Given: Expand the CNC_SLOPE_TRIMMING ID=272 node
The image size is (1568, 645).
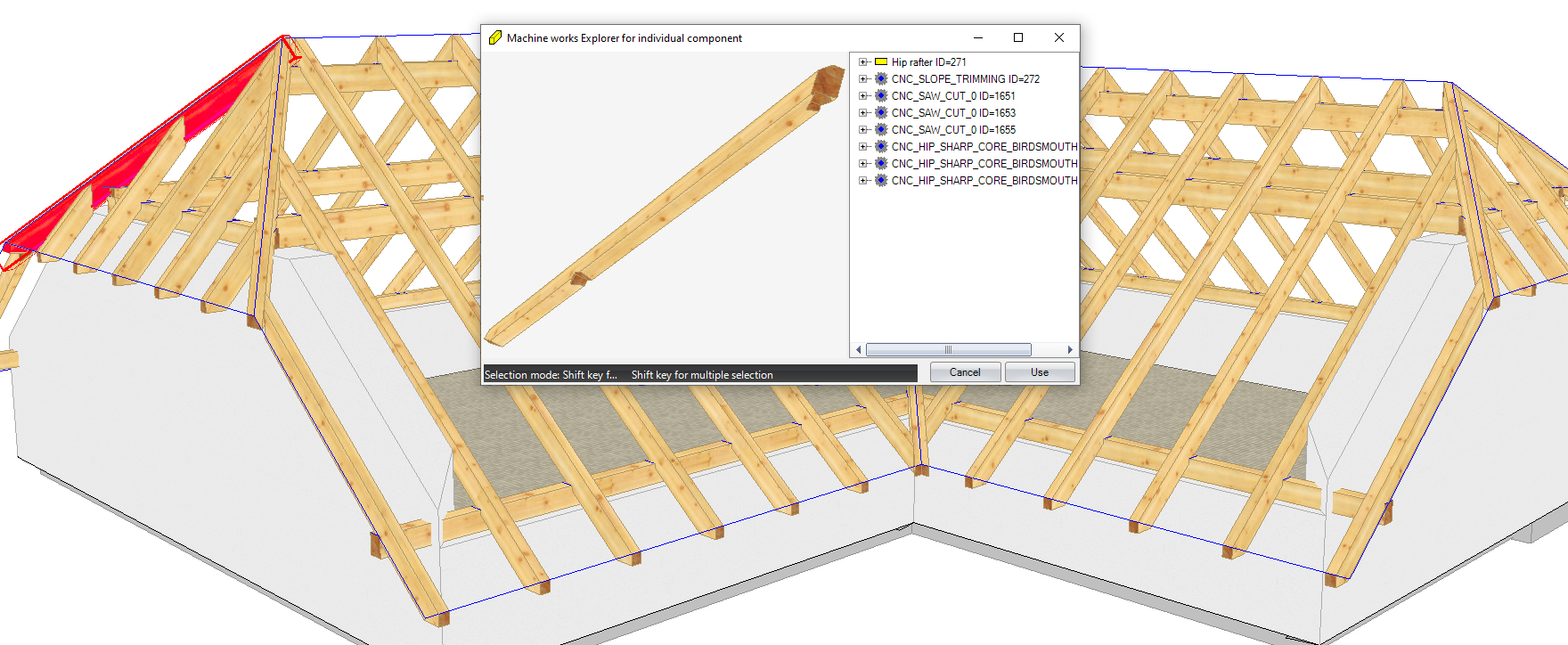Looking at the screenshot, I should (x=862, y=79).
